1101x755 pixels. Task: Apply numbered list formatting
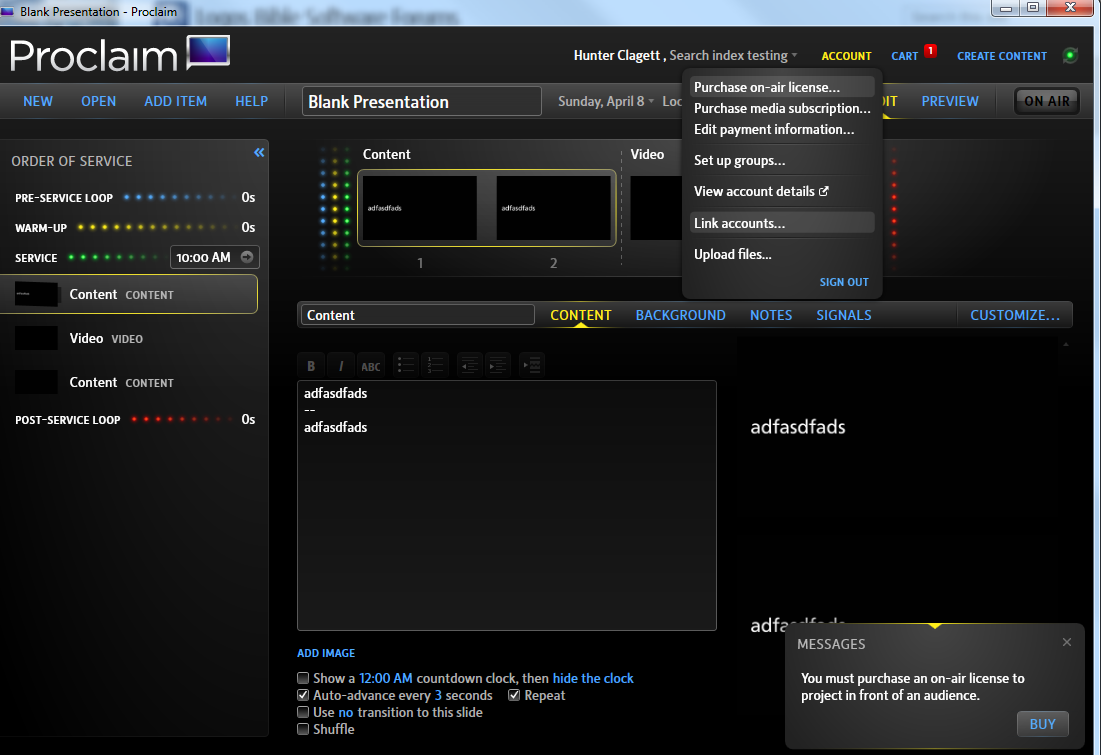point(435,365)
